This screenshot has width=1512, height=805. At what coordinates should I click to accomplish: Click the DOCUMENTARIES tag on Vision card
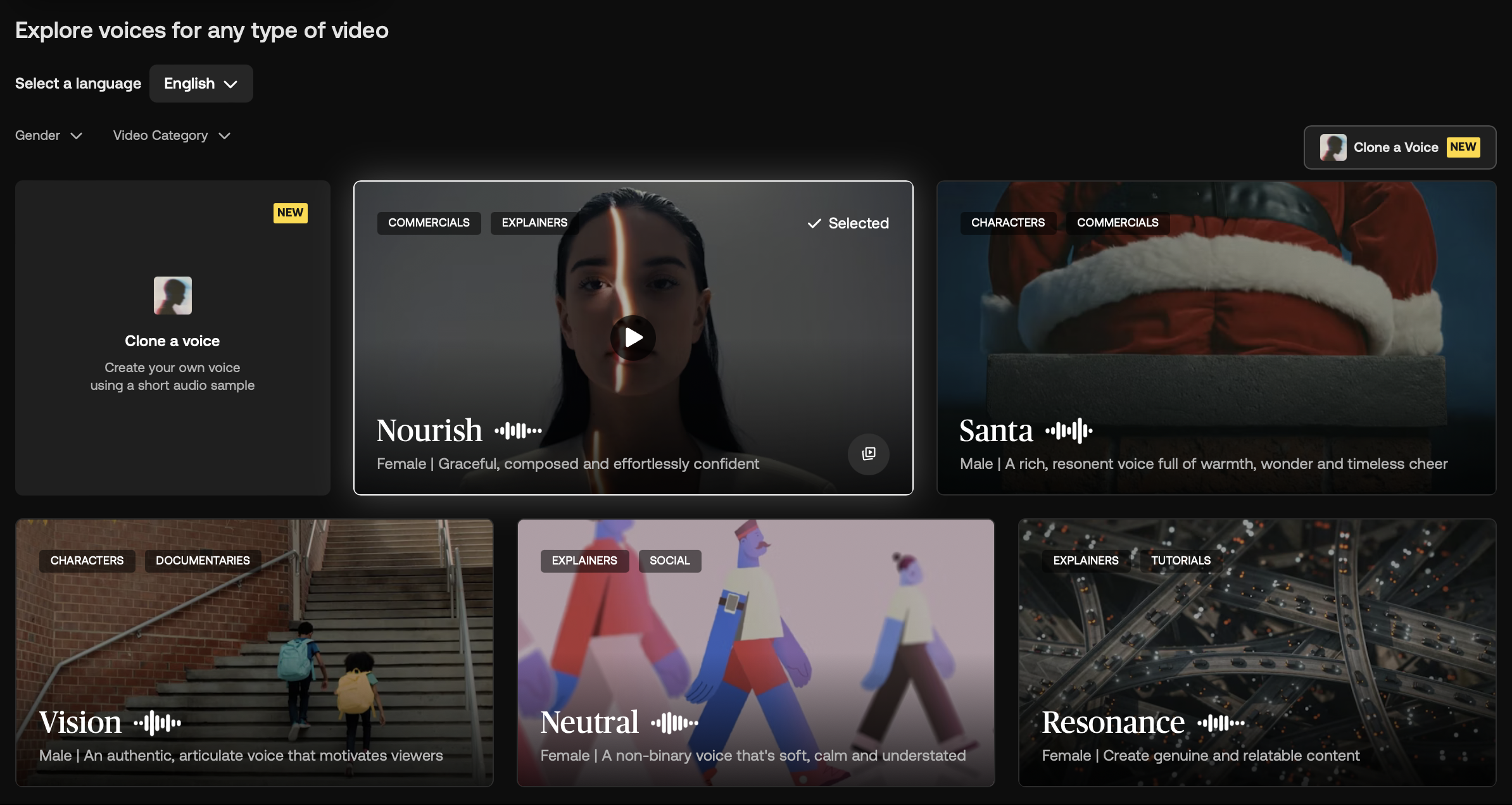point(203,561)
